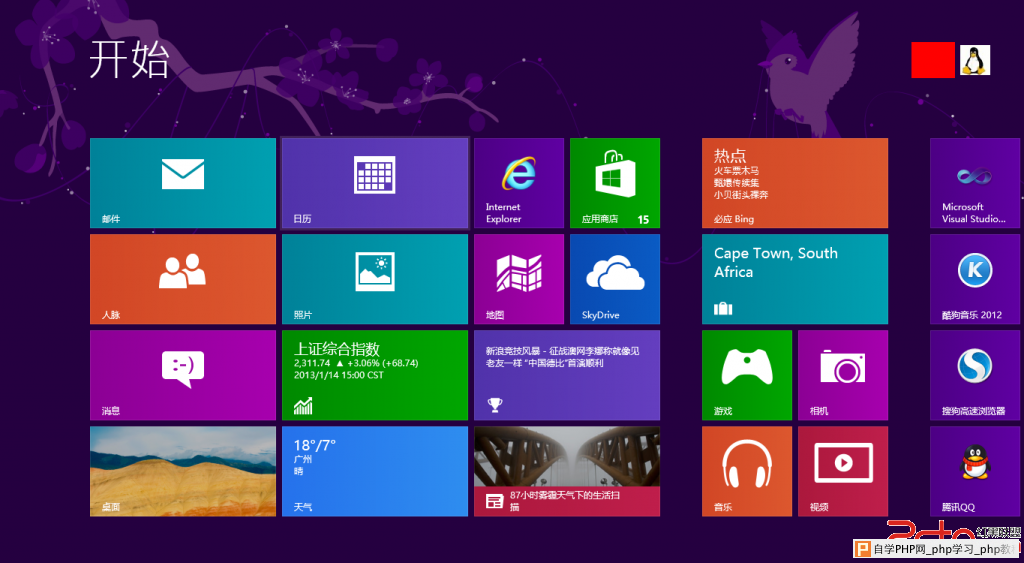1024x563 pixels.
Task: Click the user account penguin avatar
Action: coord(975,60)
